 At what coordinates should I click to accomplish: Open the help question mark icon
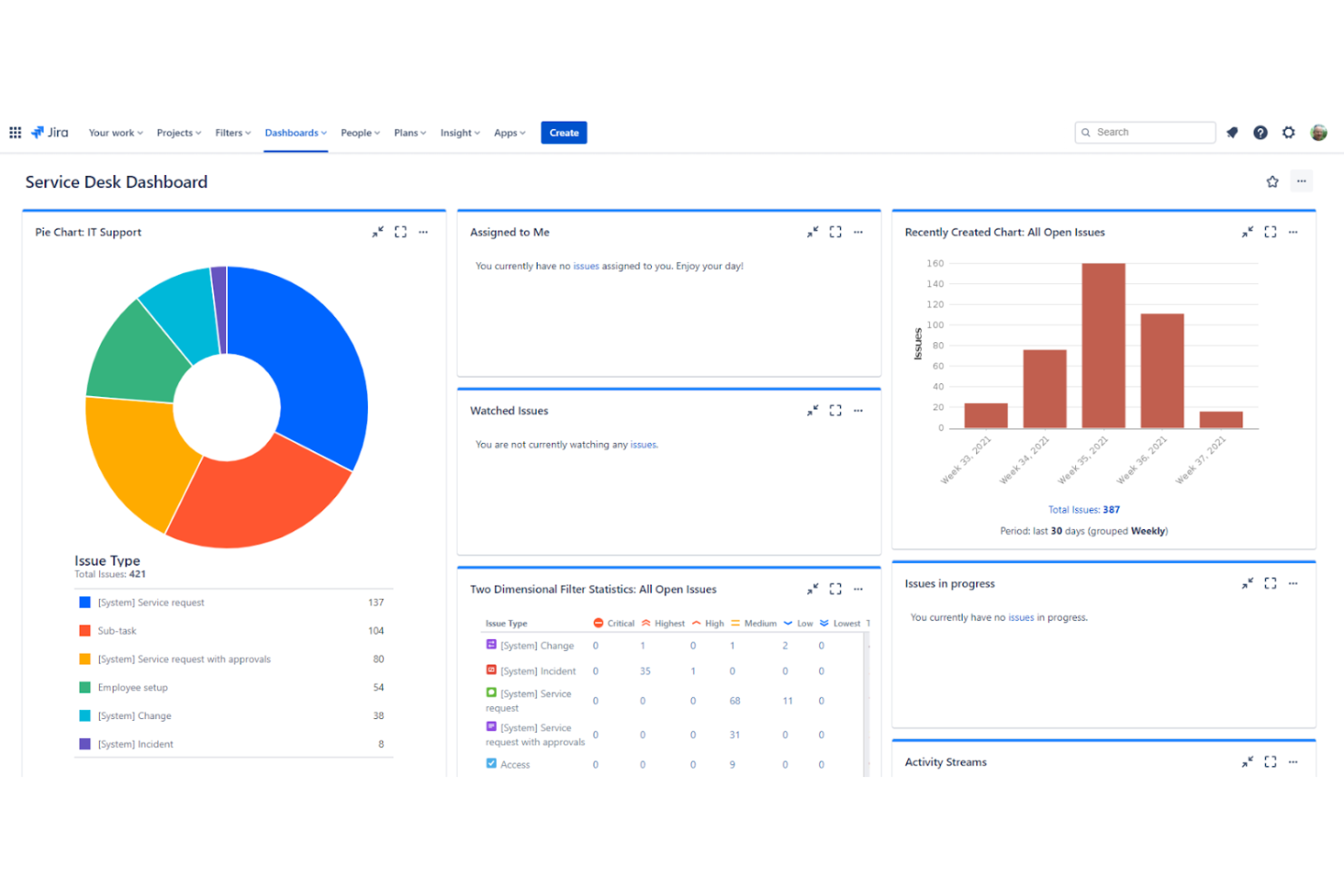click(1260, 133)
